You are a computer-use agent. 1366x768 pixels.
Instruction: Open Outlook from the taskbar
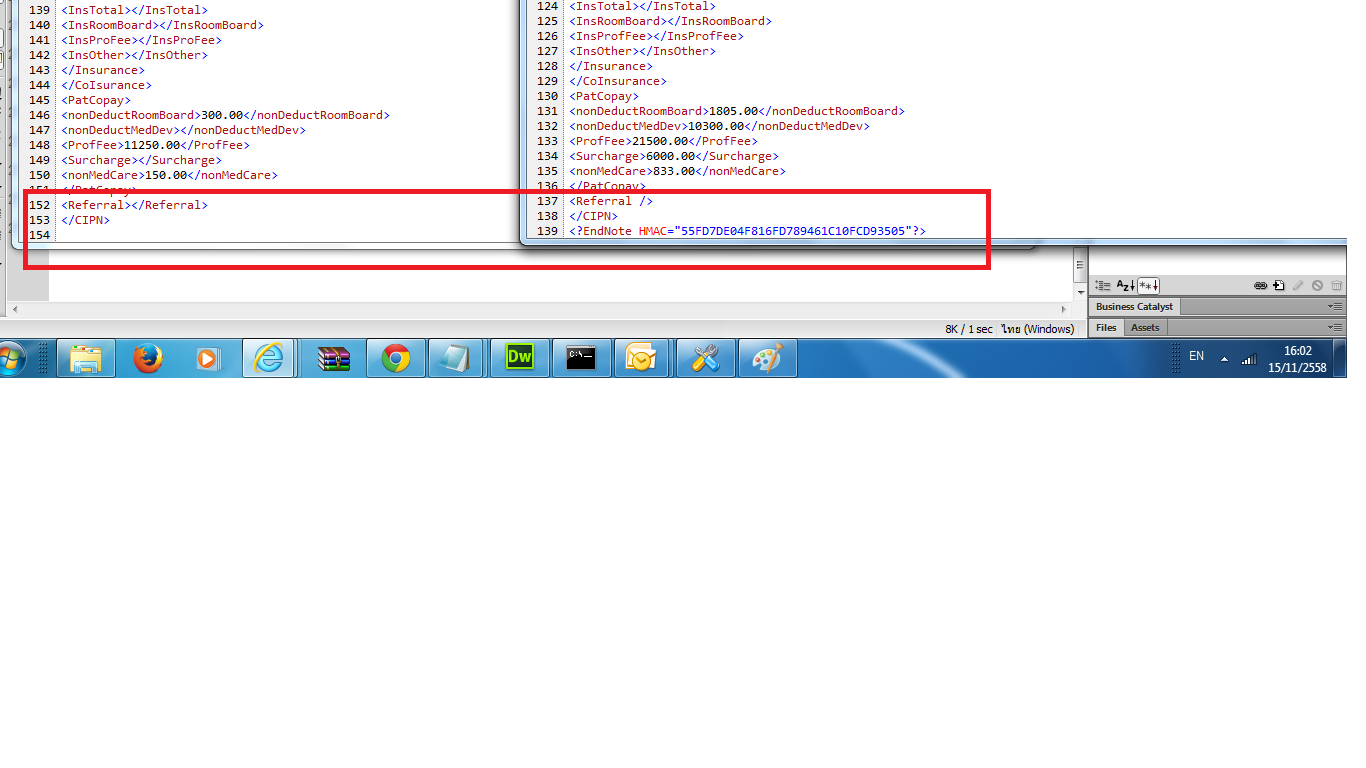click(x=640, y=358)
